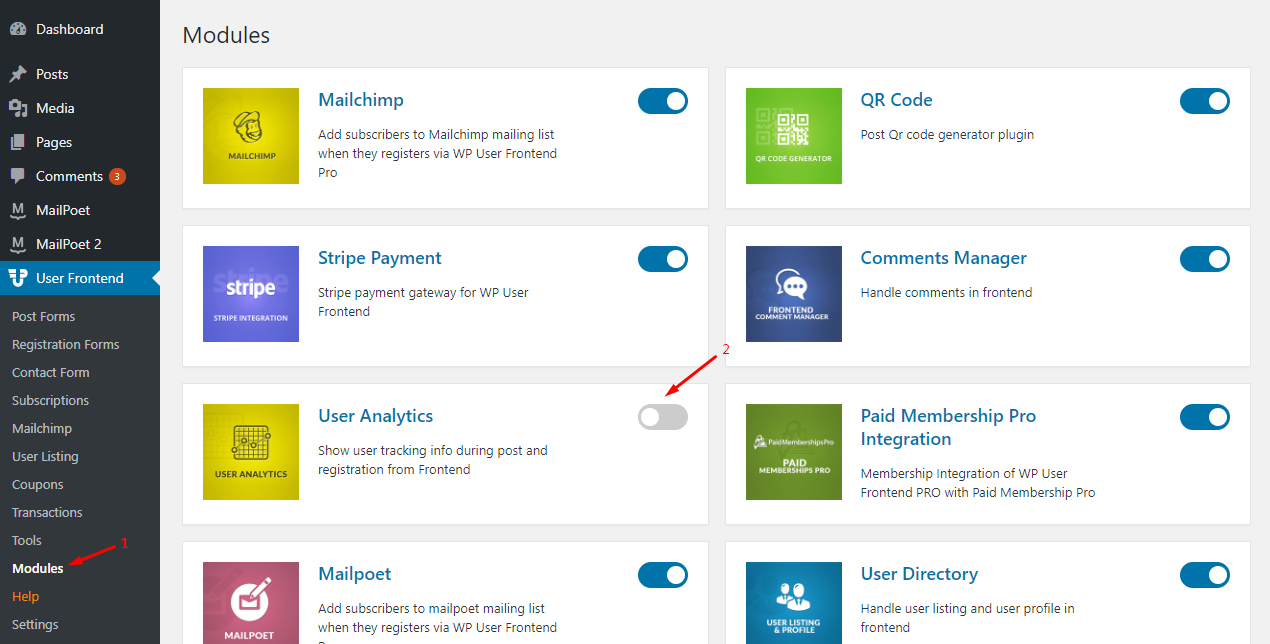The image size is (1270, 644).
Task: Click the Paid Memberships Pro logo
Action: point(794,452)
